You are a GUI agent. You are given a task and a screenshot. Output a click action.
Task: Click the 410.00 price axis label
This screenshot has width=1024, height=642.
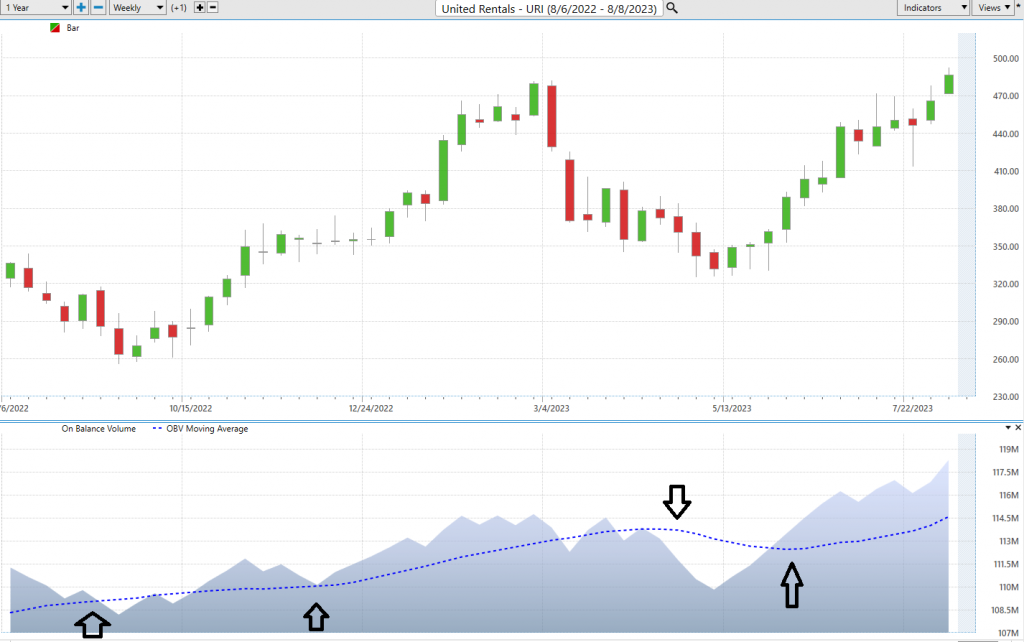(x=1006, y=171)
